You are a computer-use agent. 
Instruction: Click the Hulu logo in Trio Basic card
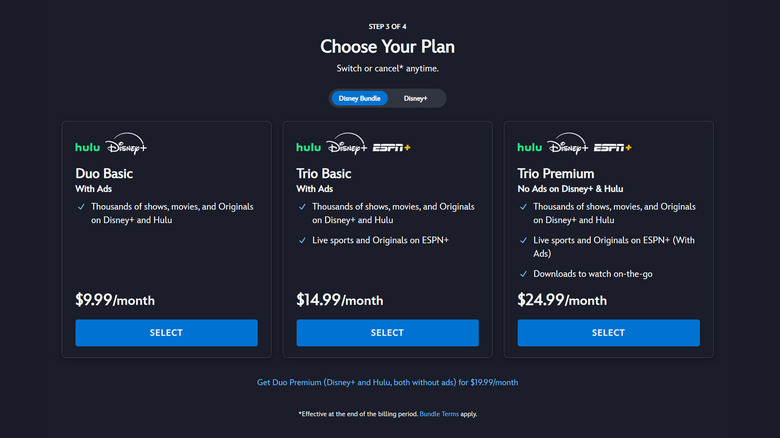(309, 147)
